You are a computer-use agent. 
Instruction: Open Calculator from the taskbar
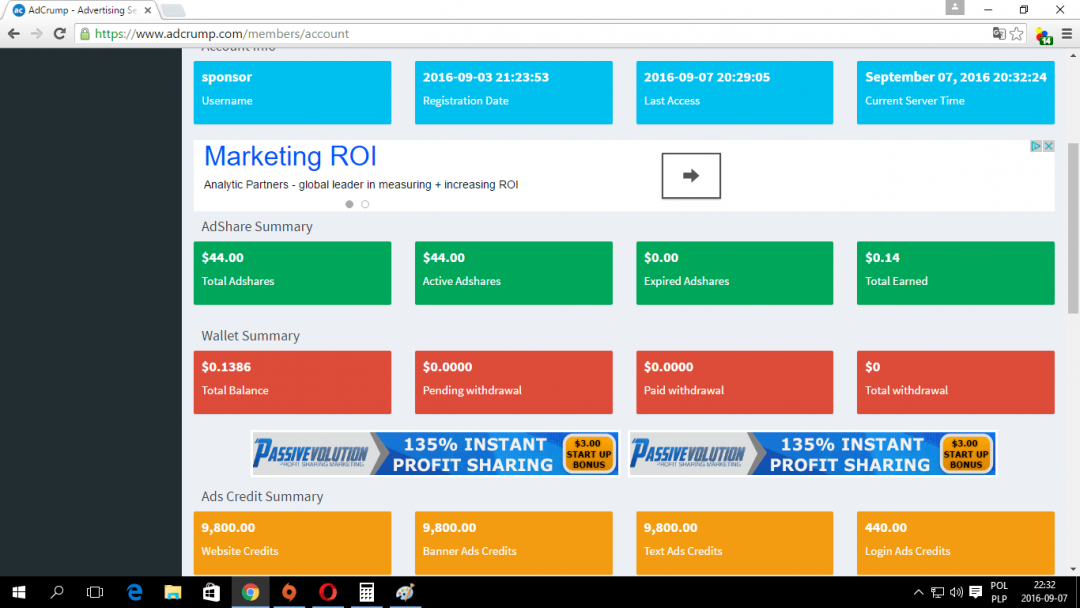tap(367, 592)
